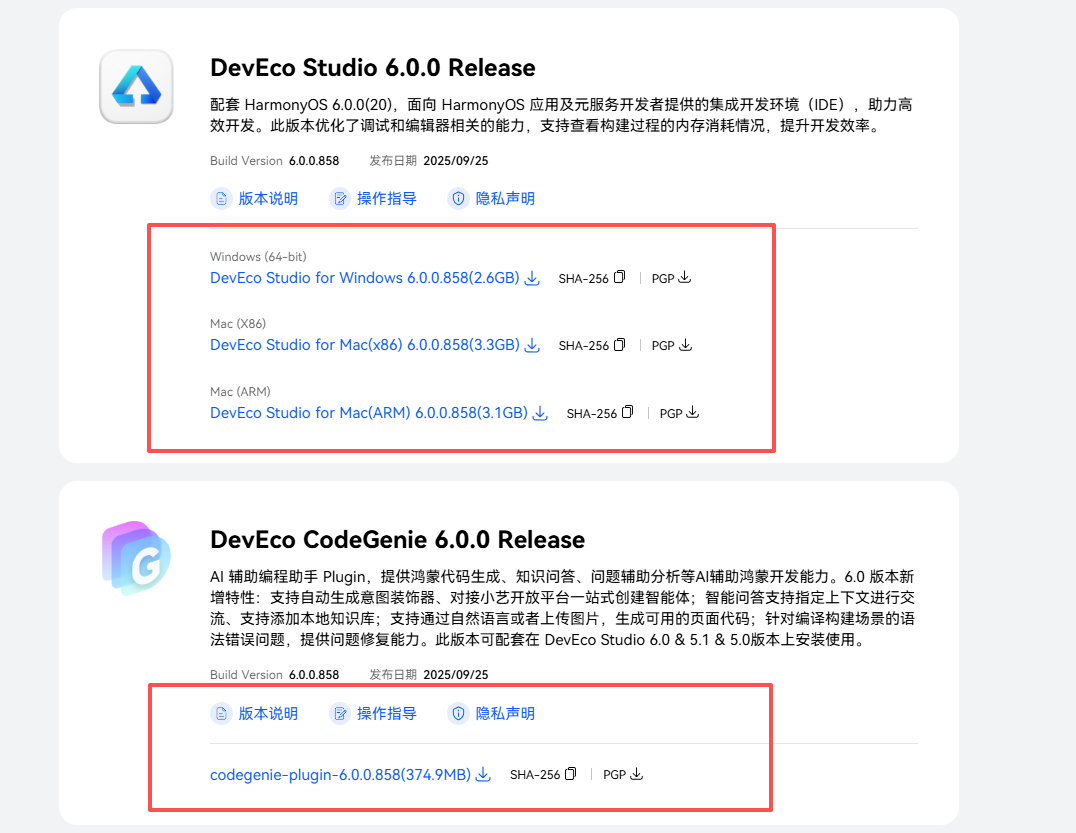The width and height of the screenshot is (1076, 833).
Task: Click download arrow after Mac(x86) 3.3GB link
Action: (x=533, y=345)
